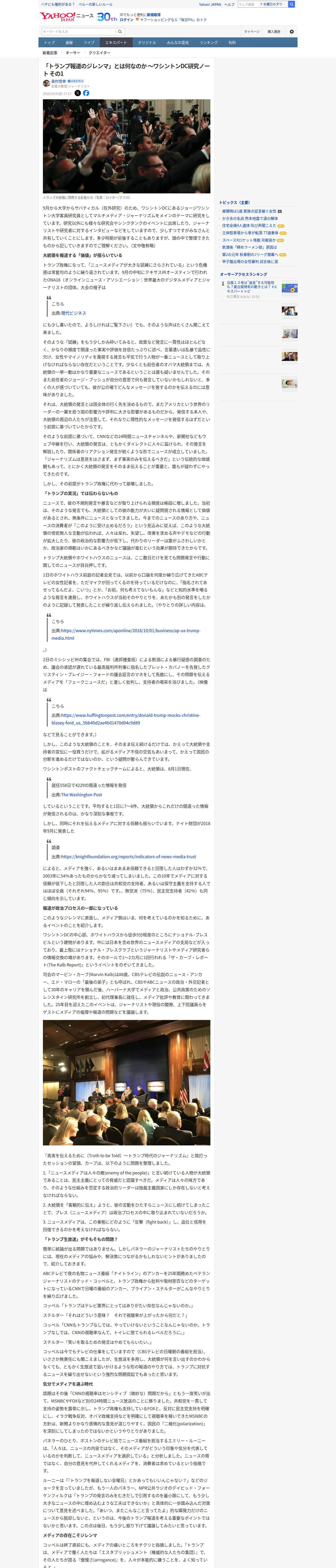This screenshot has height=1568, width=336.
Task: Open the huffingtonpost.com source link
Action: tap(126, 719)
